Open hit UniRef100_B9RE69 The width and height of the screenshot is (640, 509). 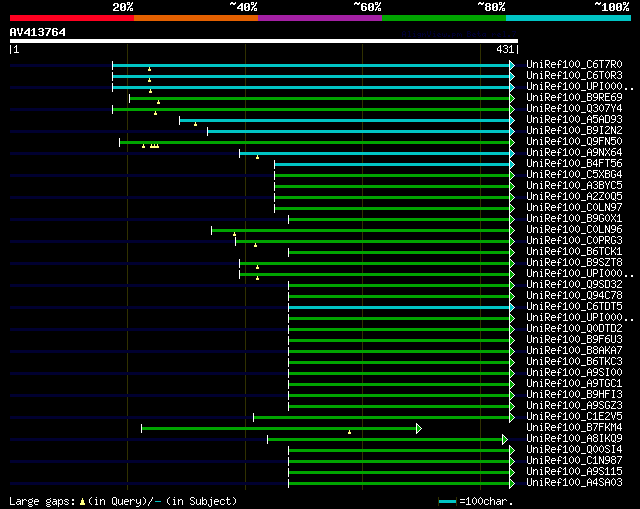(x=574, y=98)
